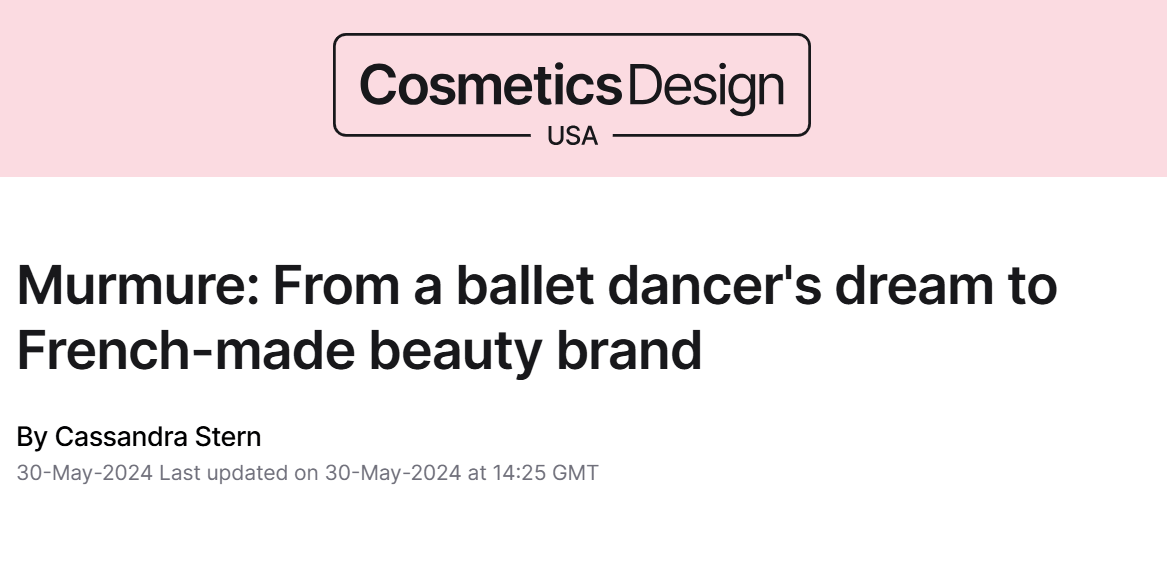
Task: Click the article headline starting with Murmure
Action: 537,317
